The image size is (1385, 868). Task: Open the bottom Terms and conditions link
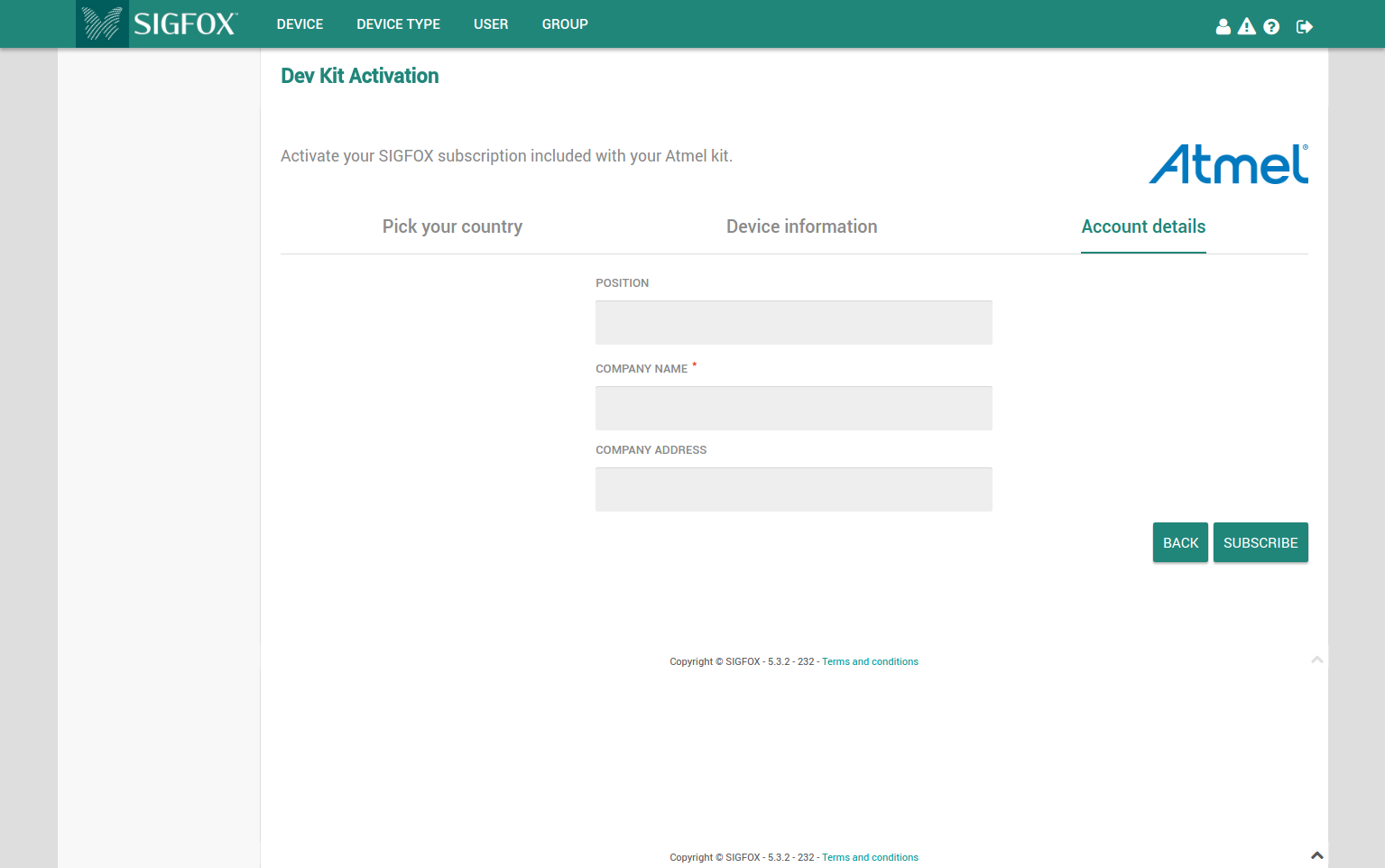click(870, 857)
